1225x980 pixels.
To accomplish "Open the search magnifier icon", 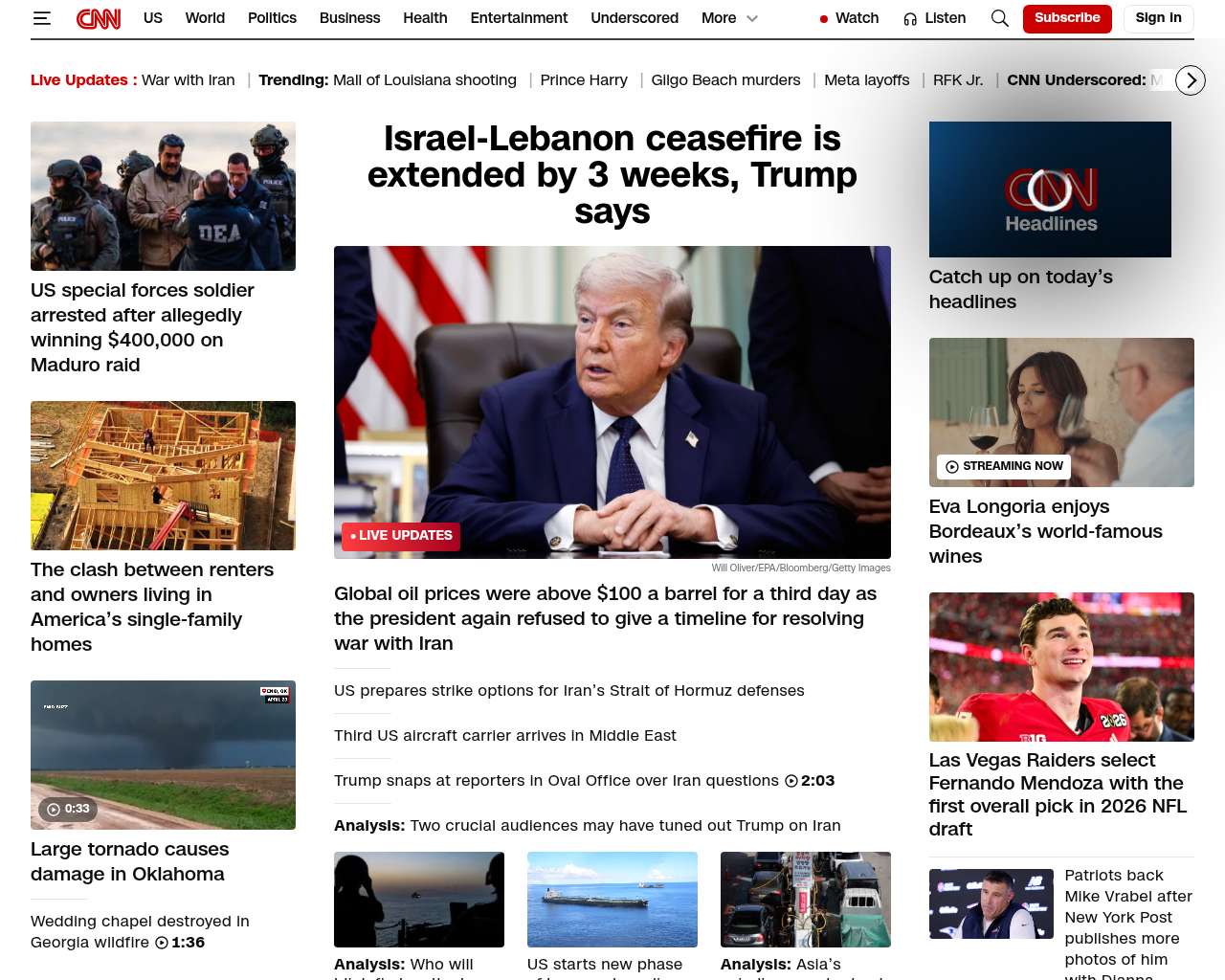I will (x=1000, y=18).
